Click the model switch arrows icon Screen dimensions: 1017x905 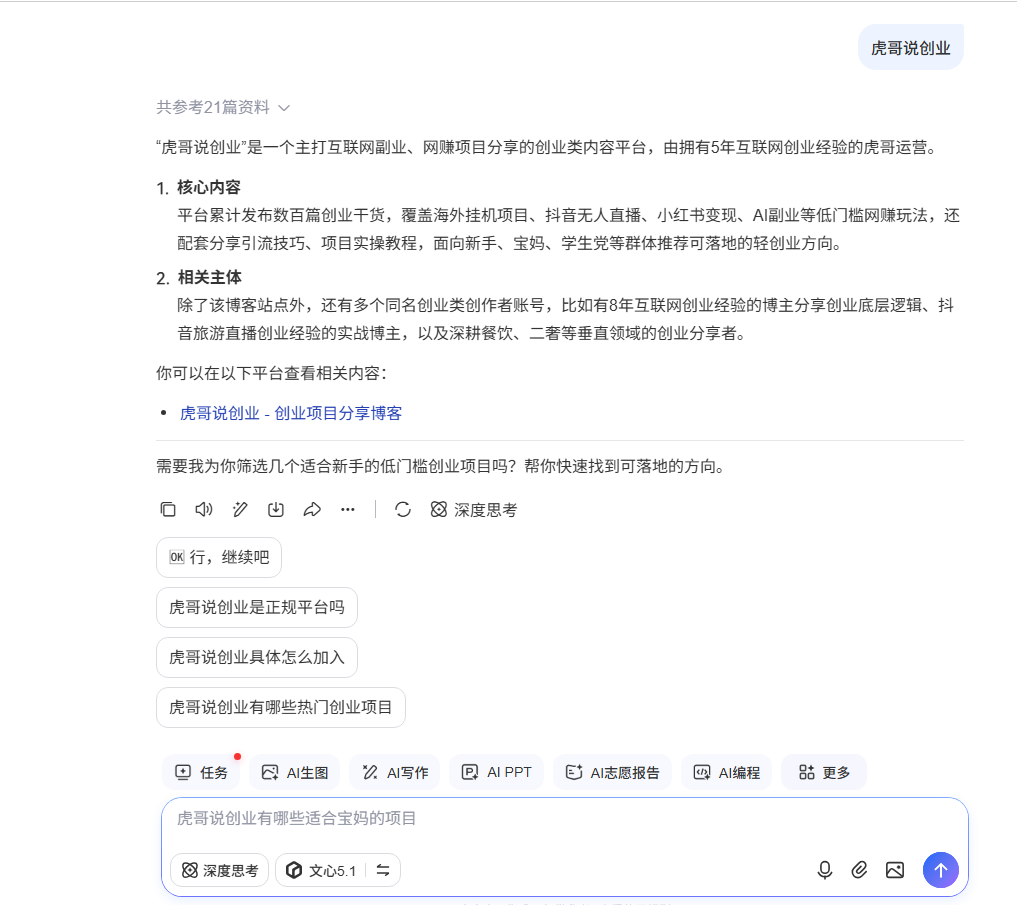(x=383, y=870)
